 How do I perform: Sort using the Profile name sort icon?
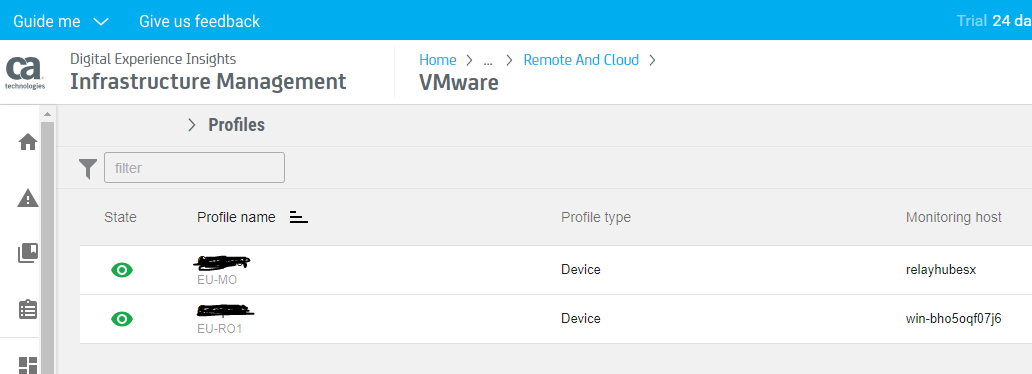click(x=299, y=217)
